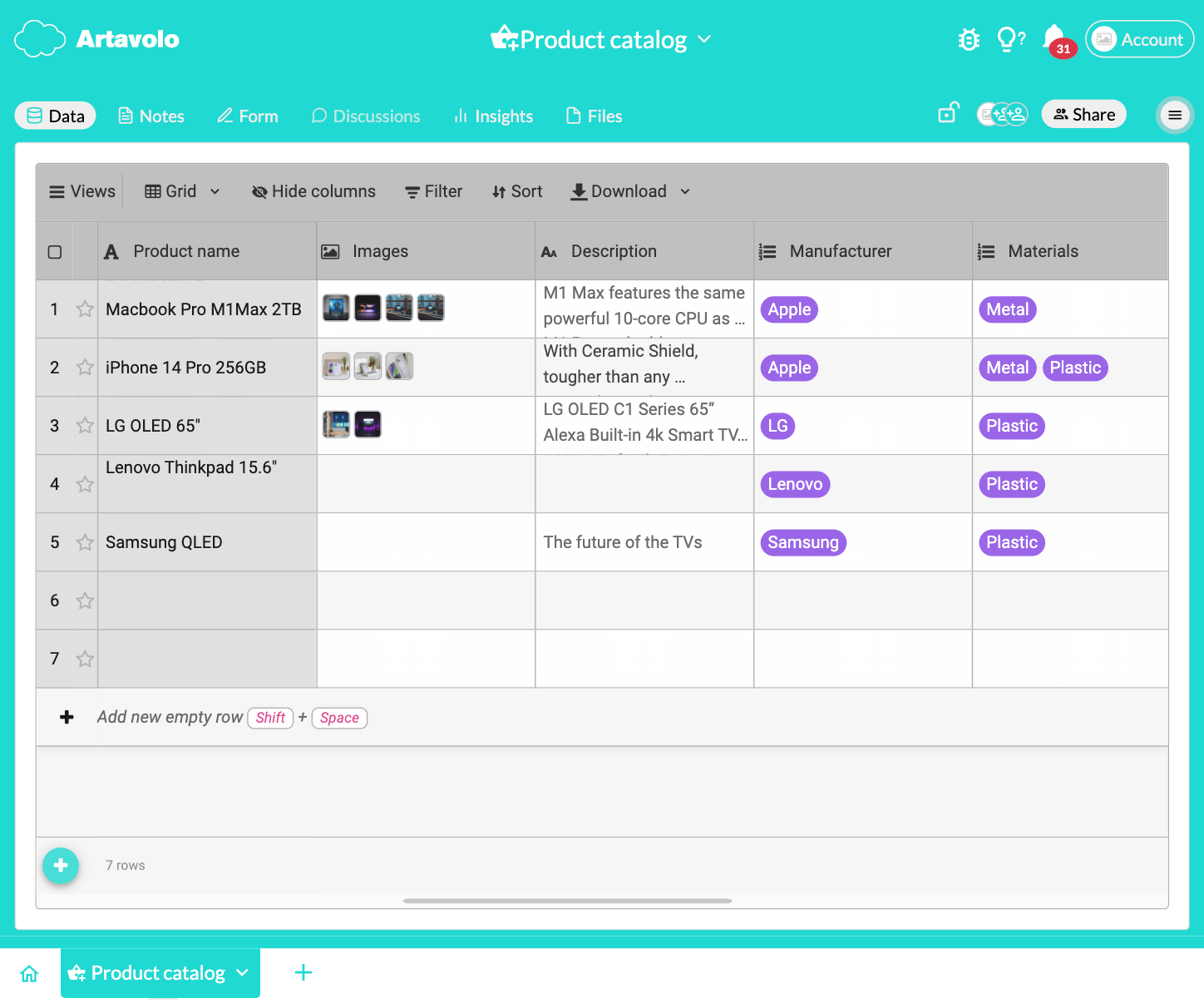Star empty row 6

click(x=85, y=600)
